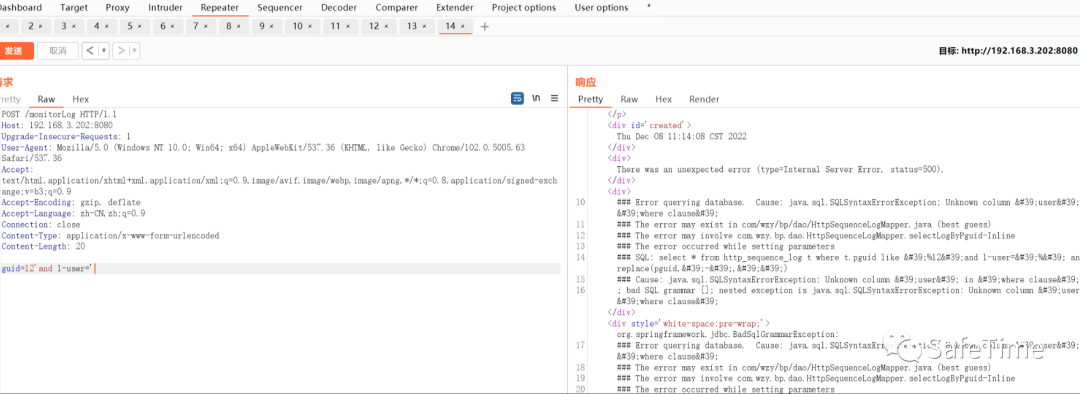Click the 'There was an unexpected error' response line
Viewport: 1080px width, 394px height.
pos(780,169)
